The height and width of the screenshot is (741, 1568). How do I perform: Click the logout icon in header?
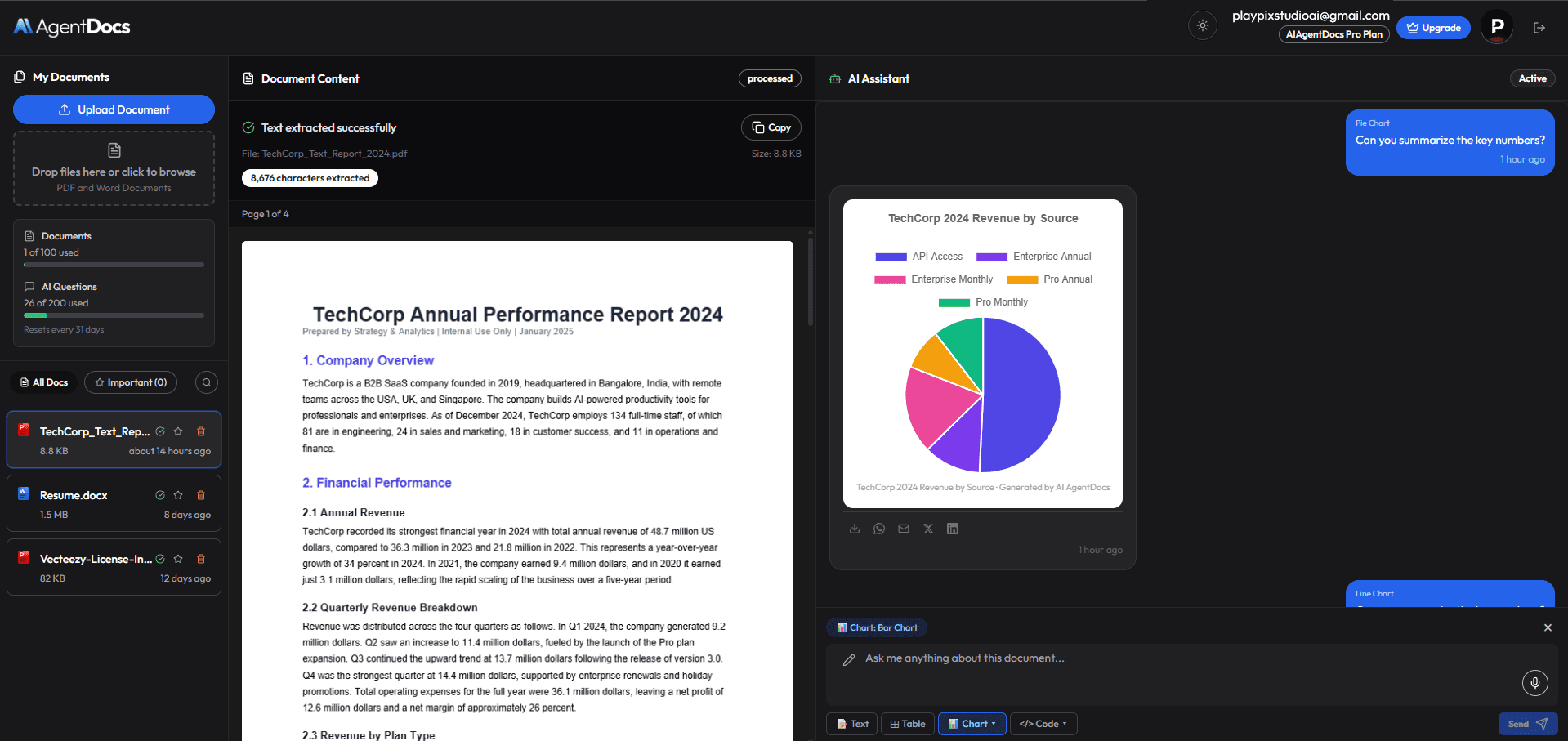pos(1539,28)
